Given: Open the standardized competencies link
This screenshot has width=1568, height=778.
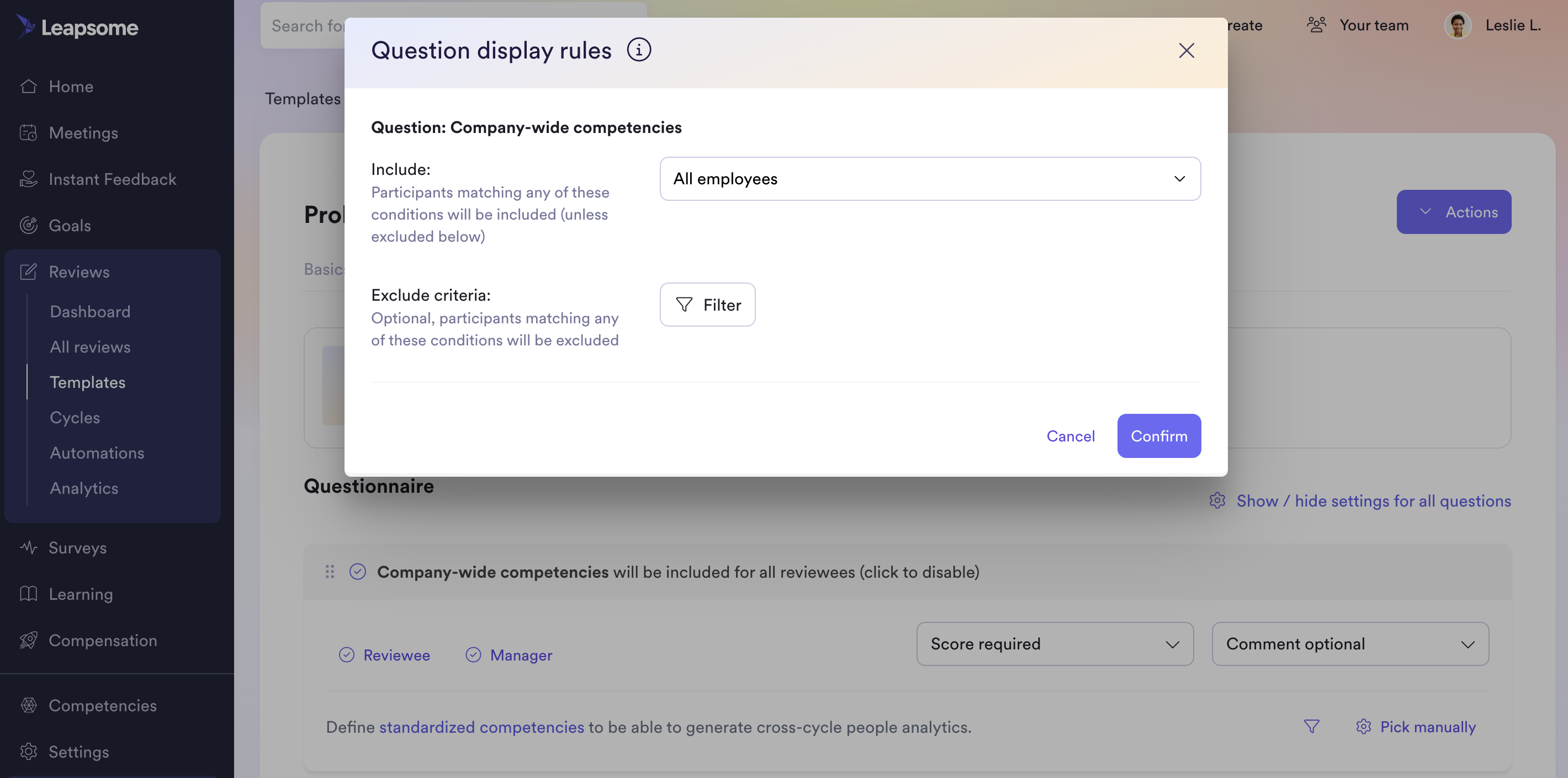Looking at the screenshot, I should 481,726.
